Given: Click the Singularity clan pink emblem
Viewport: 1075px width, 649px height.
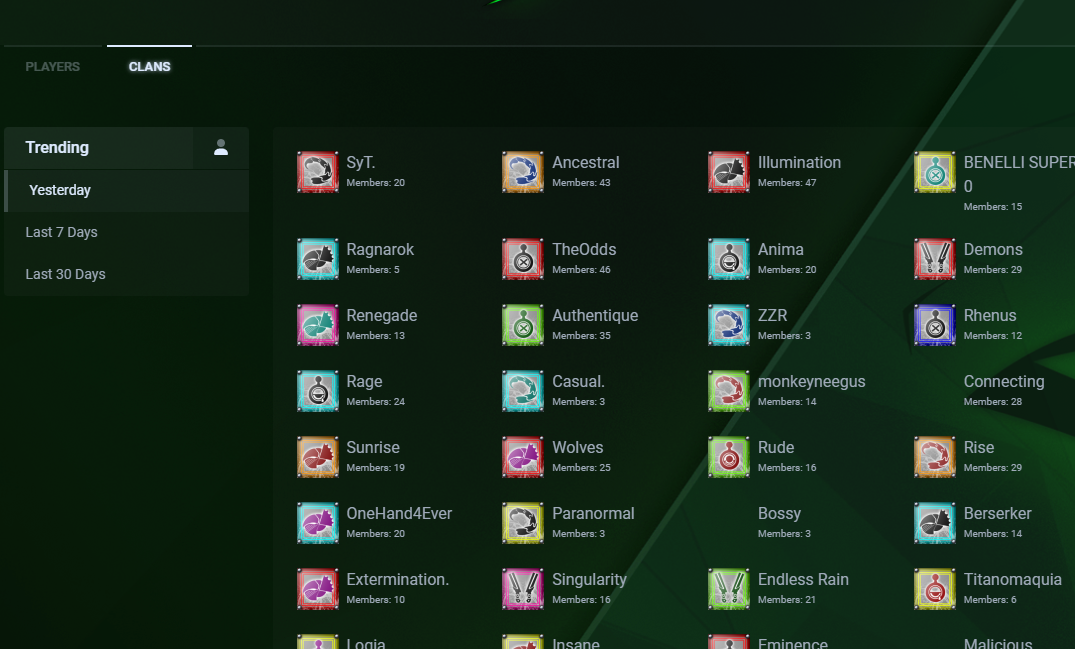Looking at the screenshot, I should (523, 589).
